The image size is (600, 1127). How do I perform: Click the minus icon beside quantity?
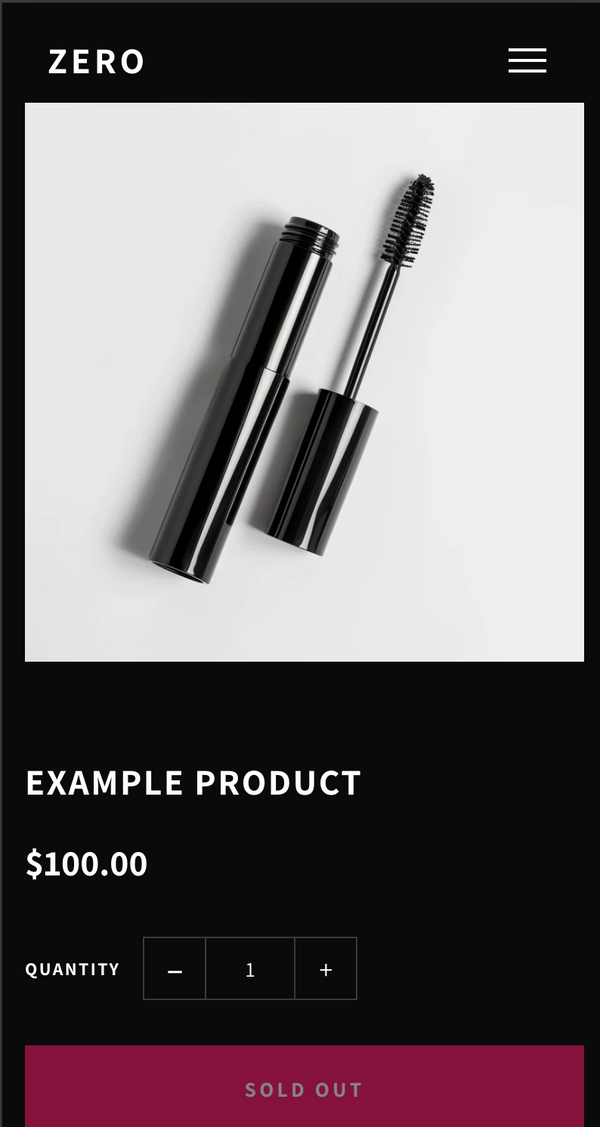[x=175, y=971]
